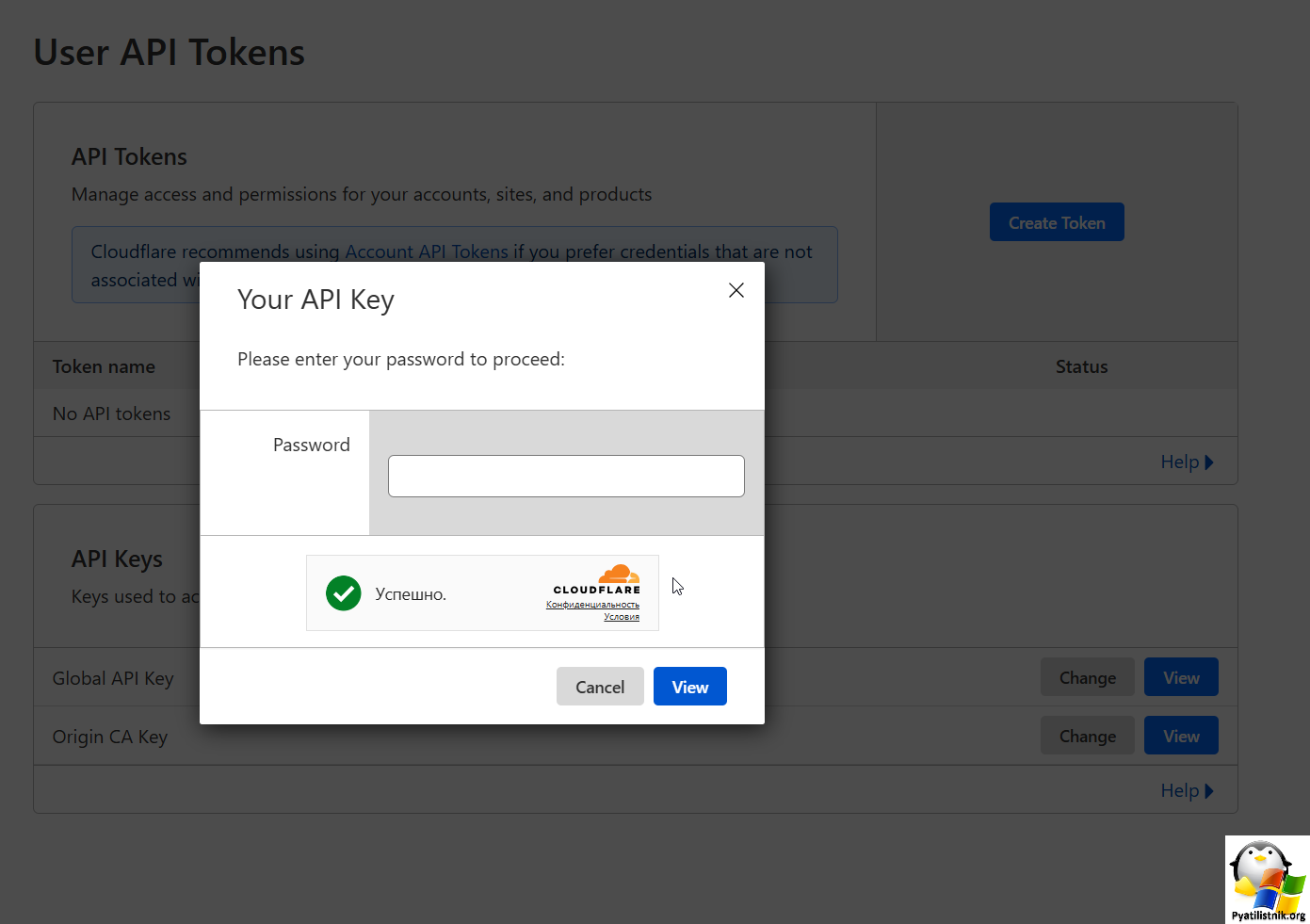Expand Help under API Tokens table

tap(1187, 462)
